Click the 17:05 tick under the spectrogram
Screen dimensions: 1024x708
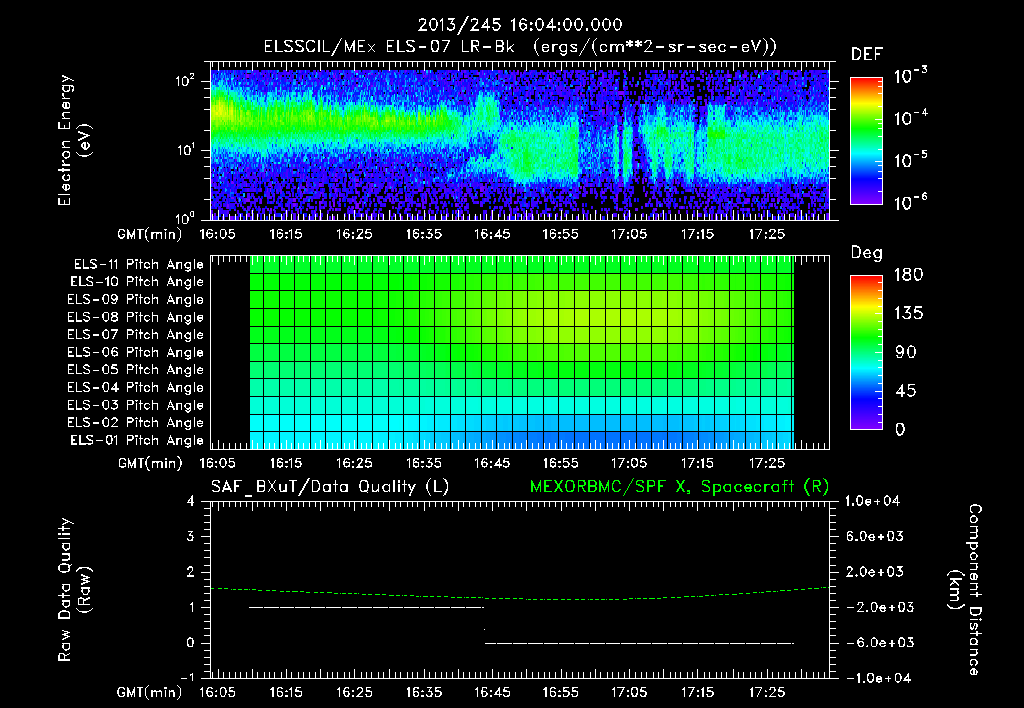tap(629, 234)
